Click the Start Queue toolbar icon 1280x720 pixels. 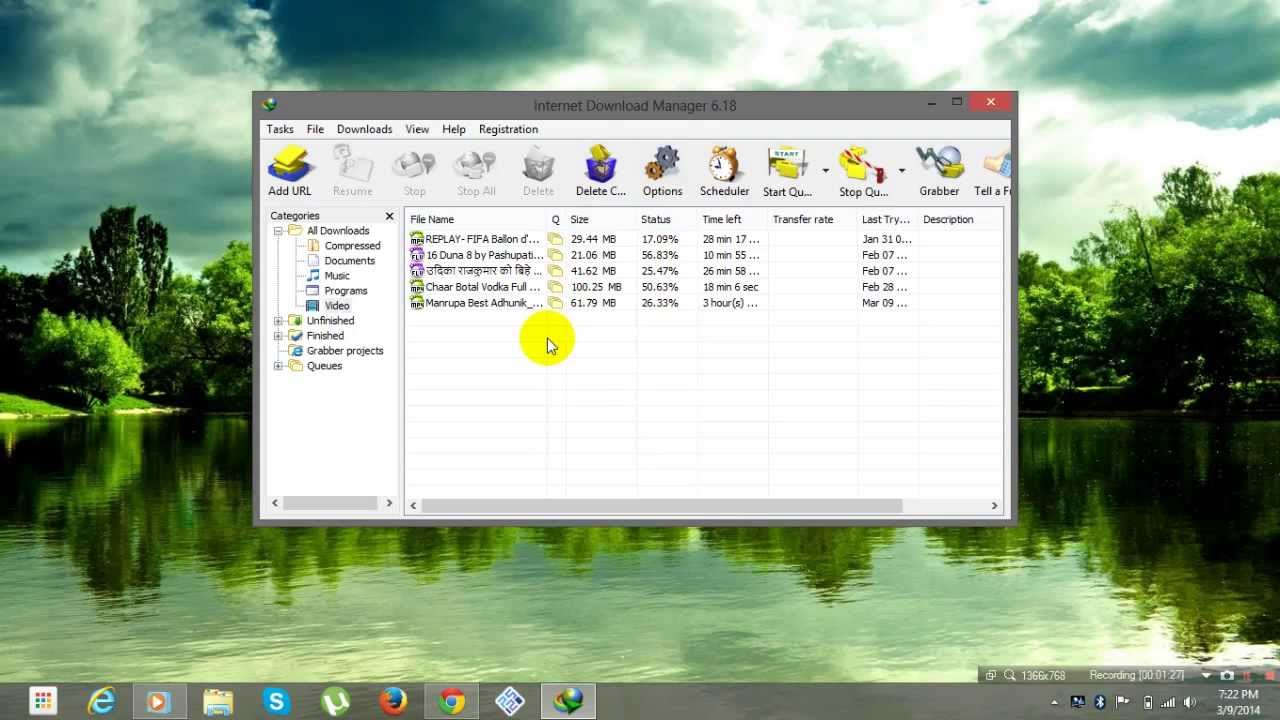[x=787, y=171]
